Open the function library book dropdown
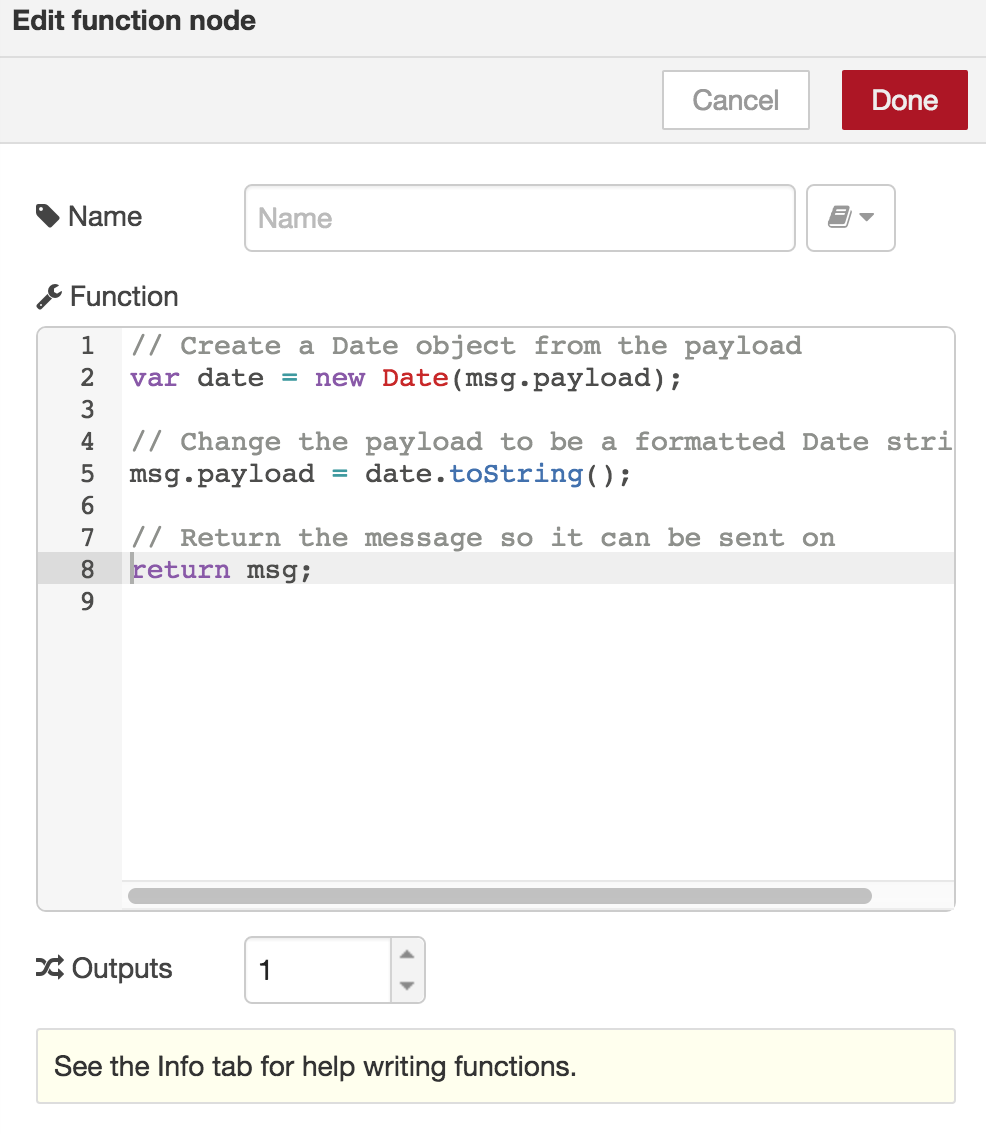Image resolution: width=986 pixels, height=1134 pixels. coord(851,218)
